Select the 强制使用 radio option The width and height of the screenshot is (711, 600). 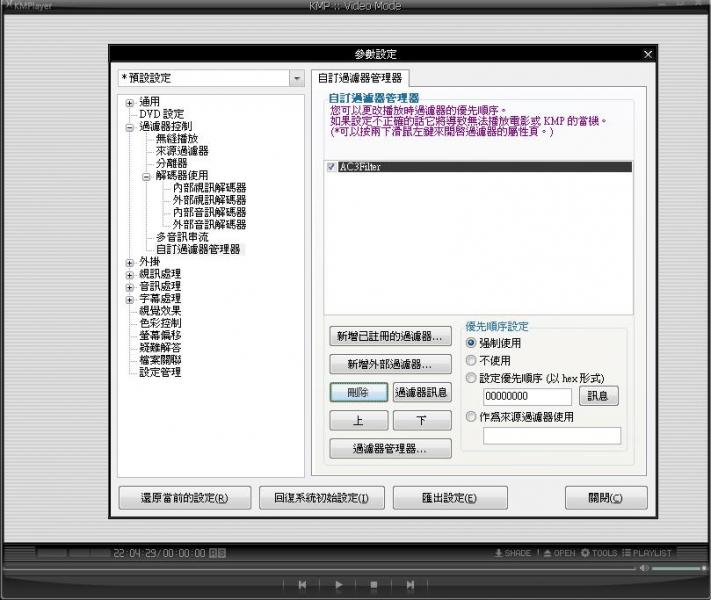(471, 343)
